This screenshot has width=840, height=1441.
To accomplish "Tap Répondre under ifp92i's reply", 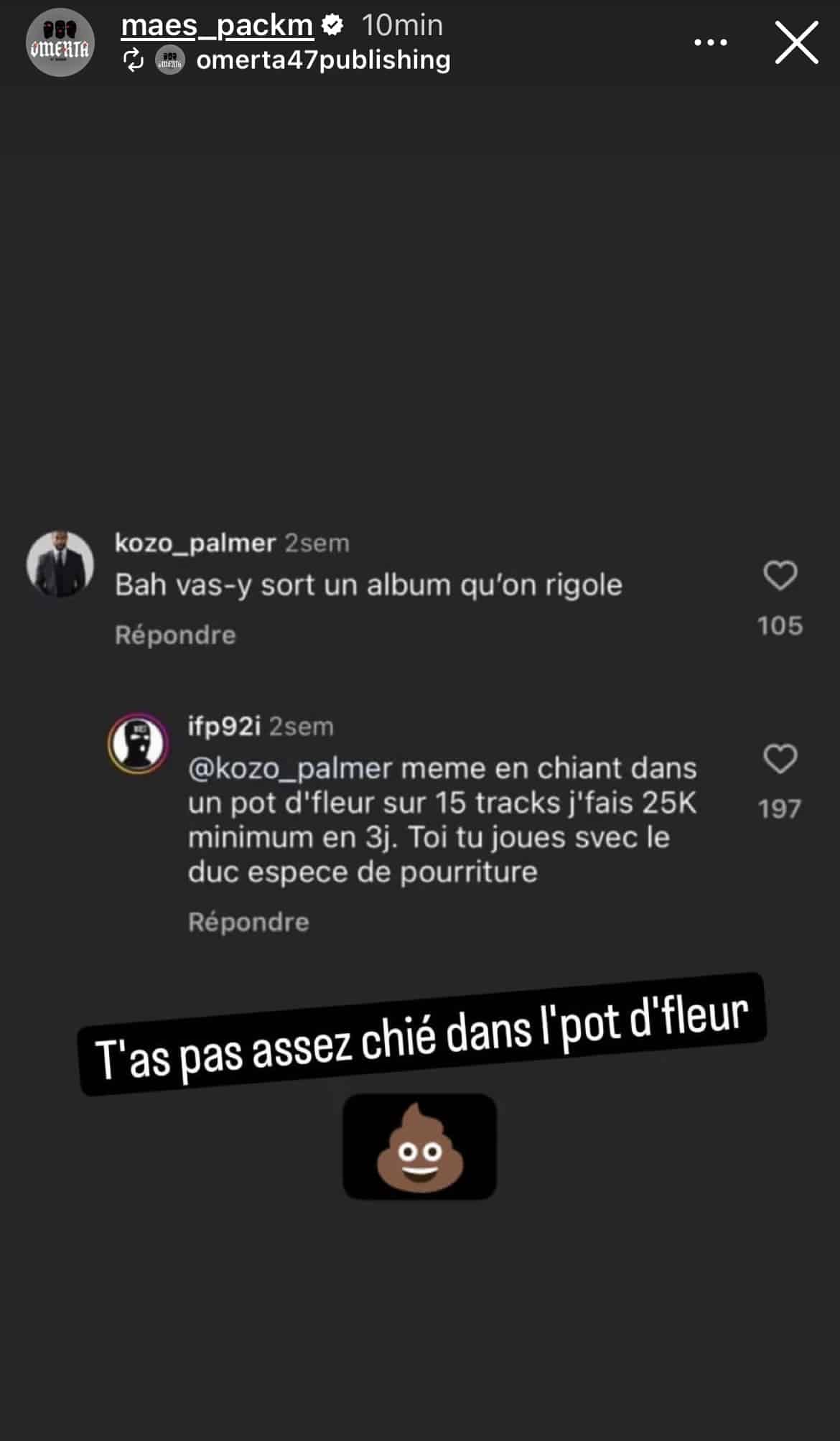I will 248,922.
